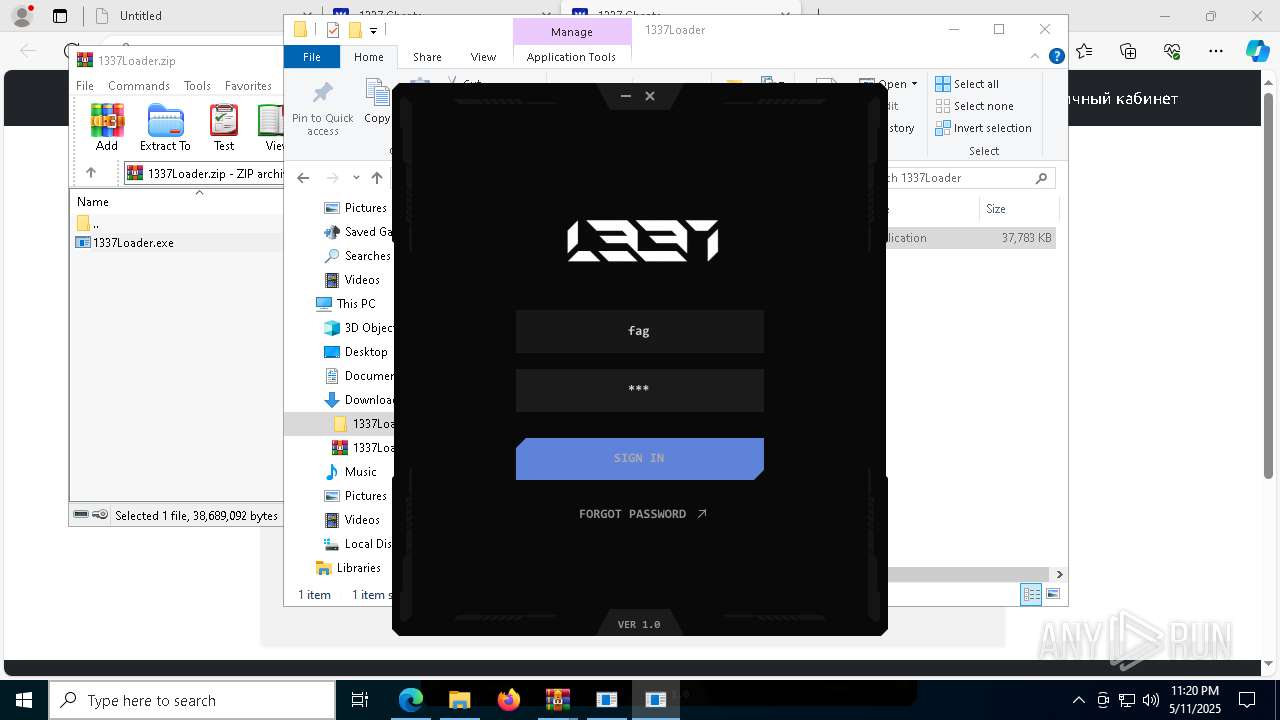Click the Edge profile avatar icon

click(x=22, y=16)
